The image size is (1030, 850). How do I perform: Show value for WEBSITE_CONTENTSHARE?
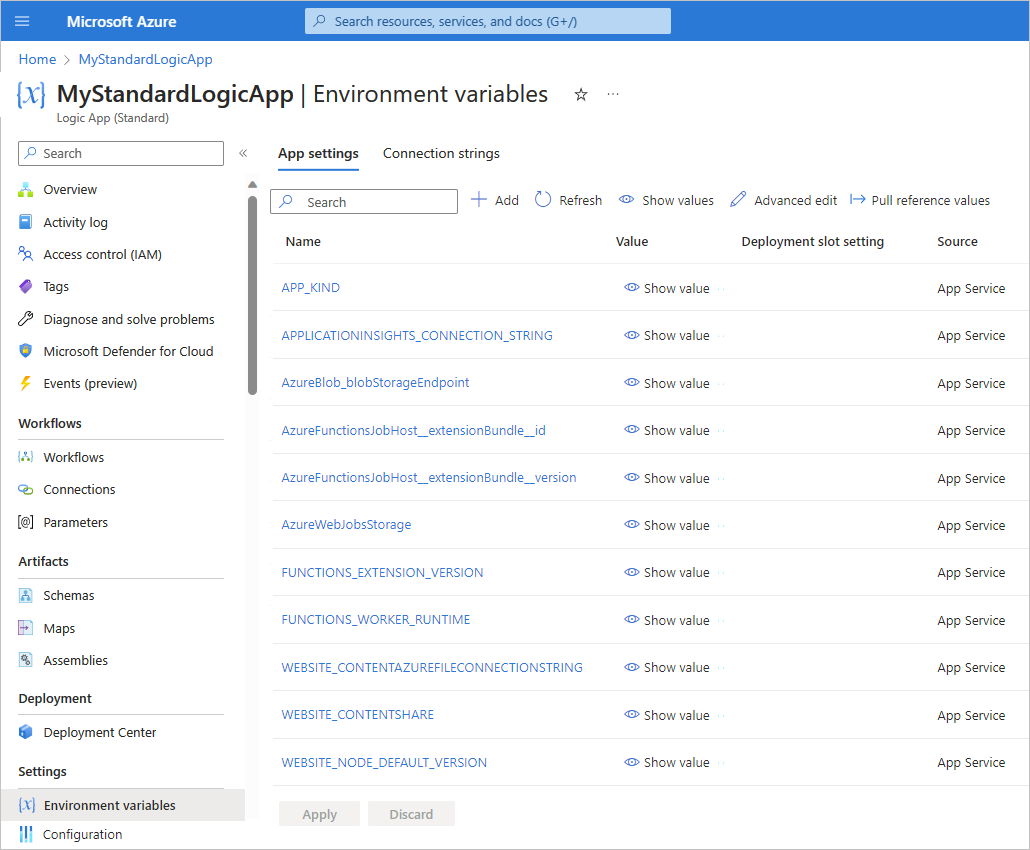(667, 715)
